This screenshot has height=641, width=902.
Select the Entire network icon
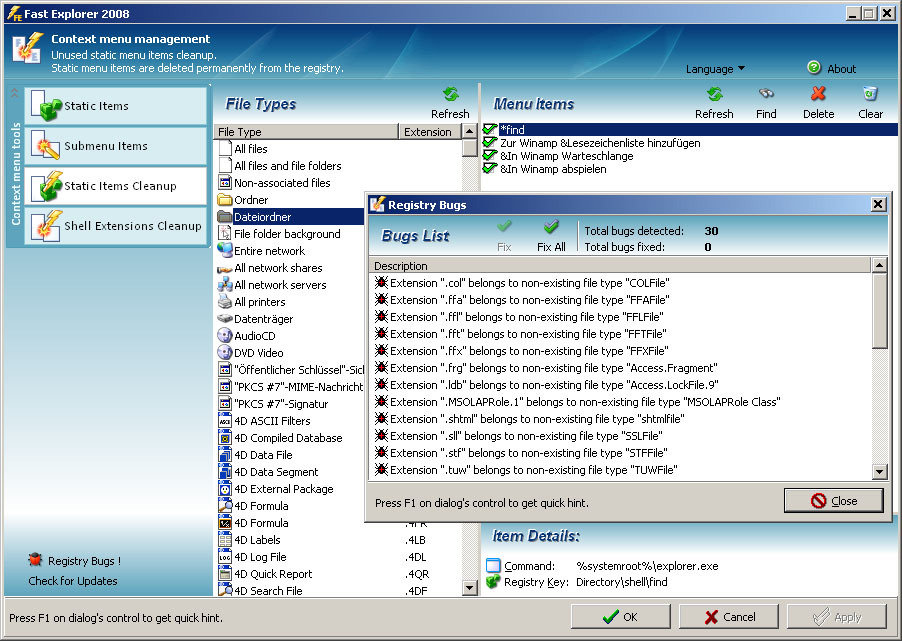(x=225, y=250)
